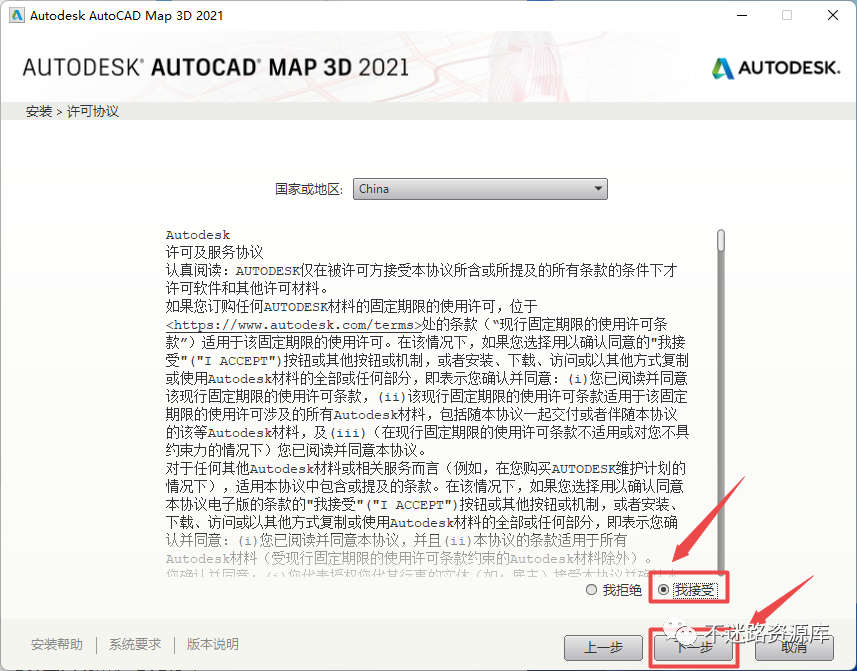Click the 许可协议 breadcrumb text

[x=93, y=111]
